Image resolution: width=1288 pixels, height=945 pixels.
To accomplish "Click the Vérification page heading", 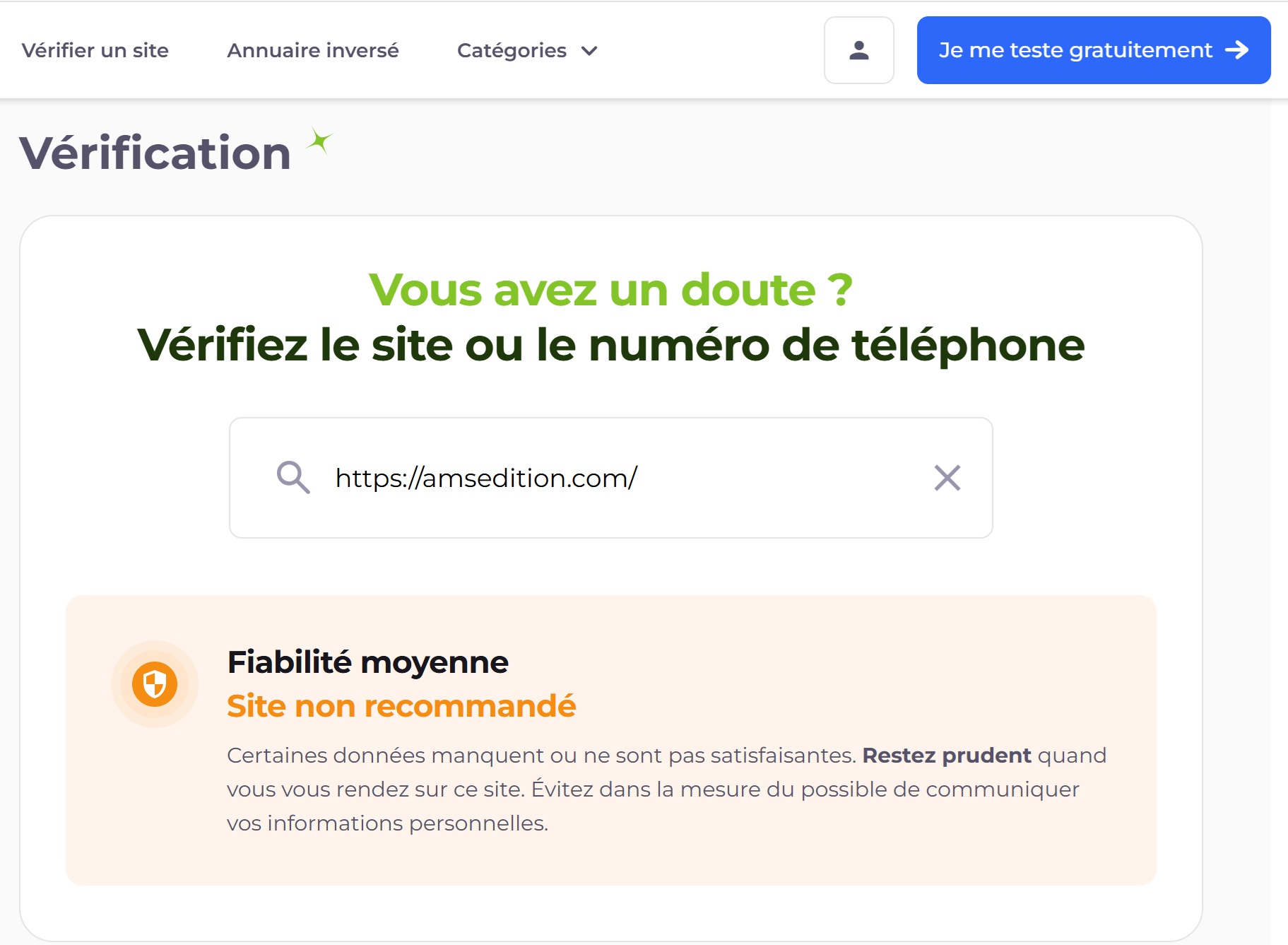I will (155, 153).
